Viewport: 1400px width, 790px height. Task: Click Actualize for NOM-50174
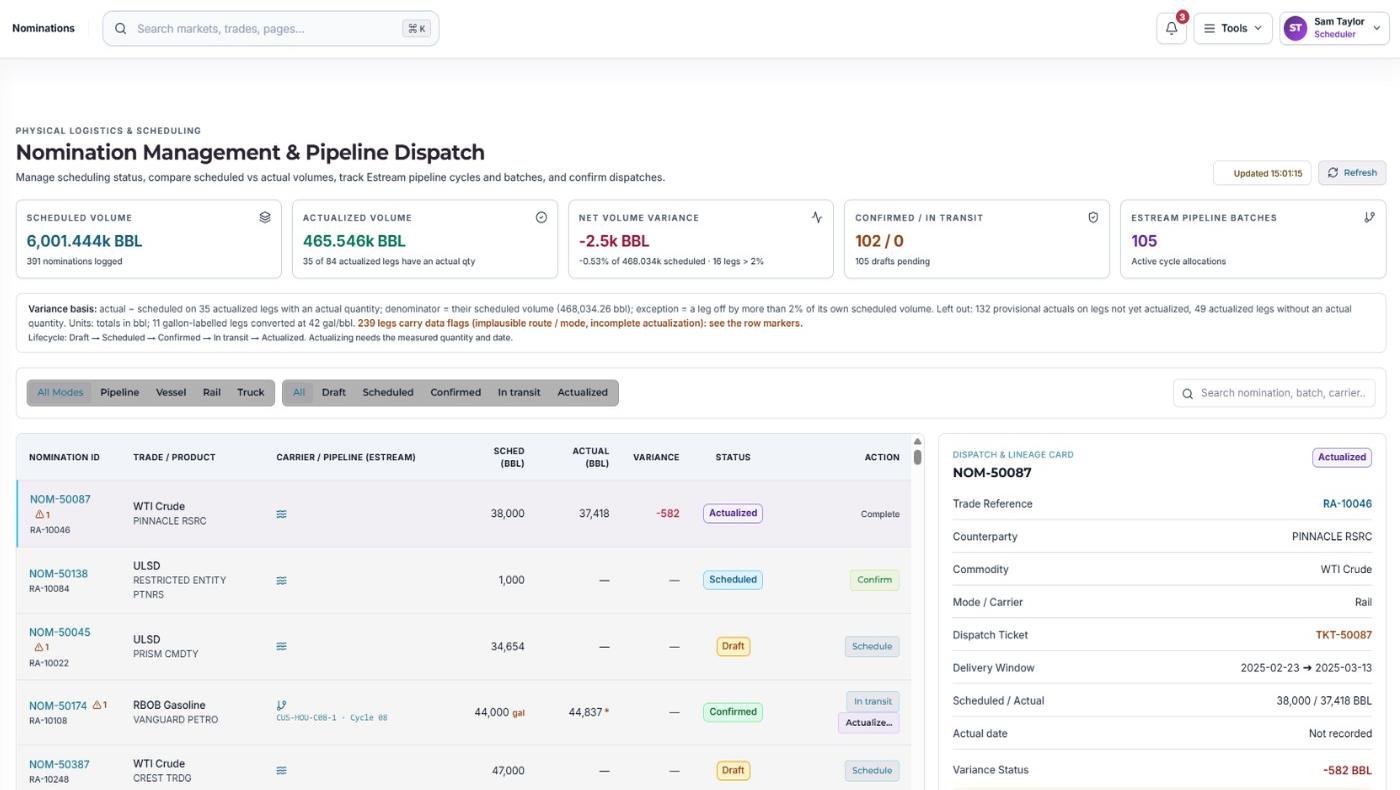click(869, 722)
